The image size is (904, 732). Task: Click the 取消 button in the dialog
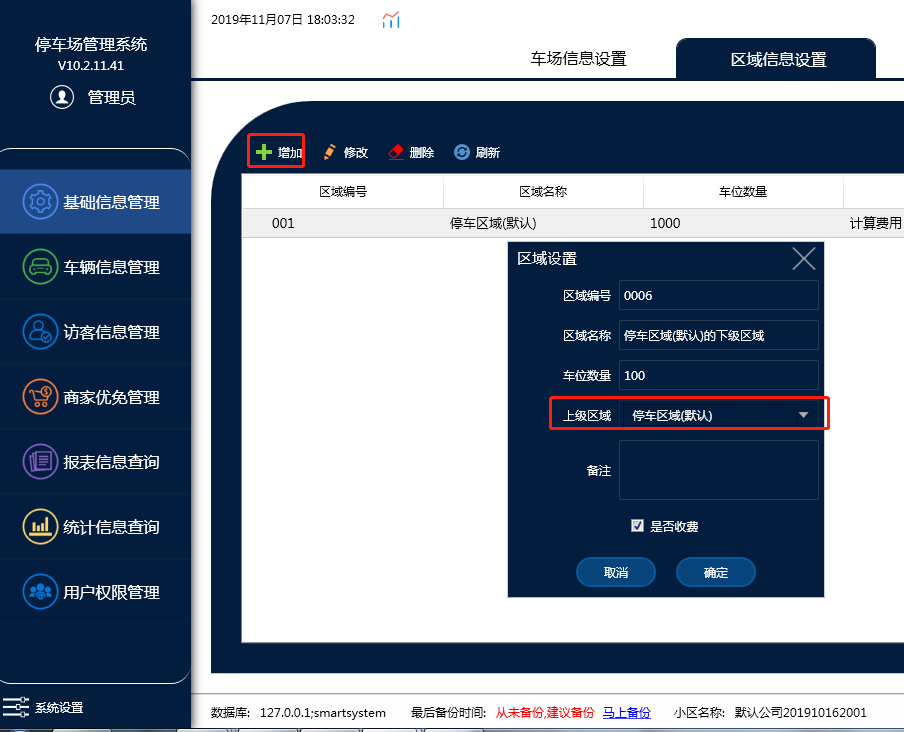(x=616, y=572)
